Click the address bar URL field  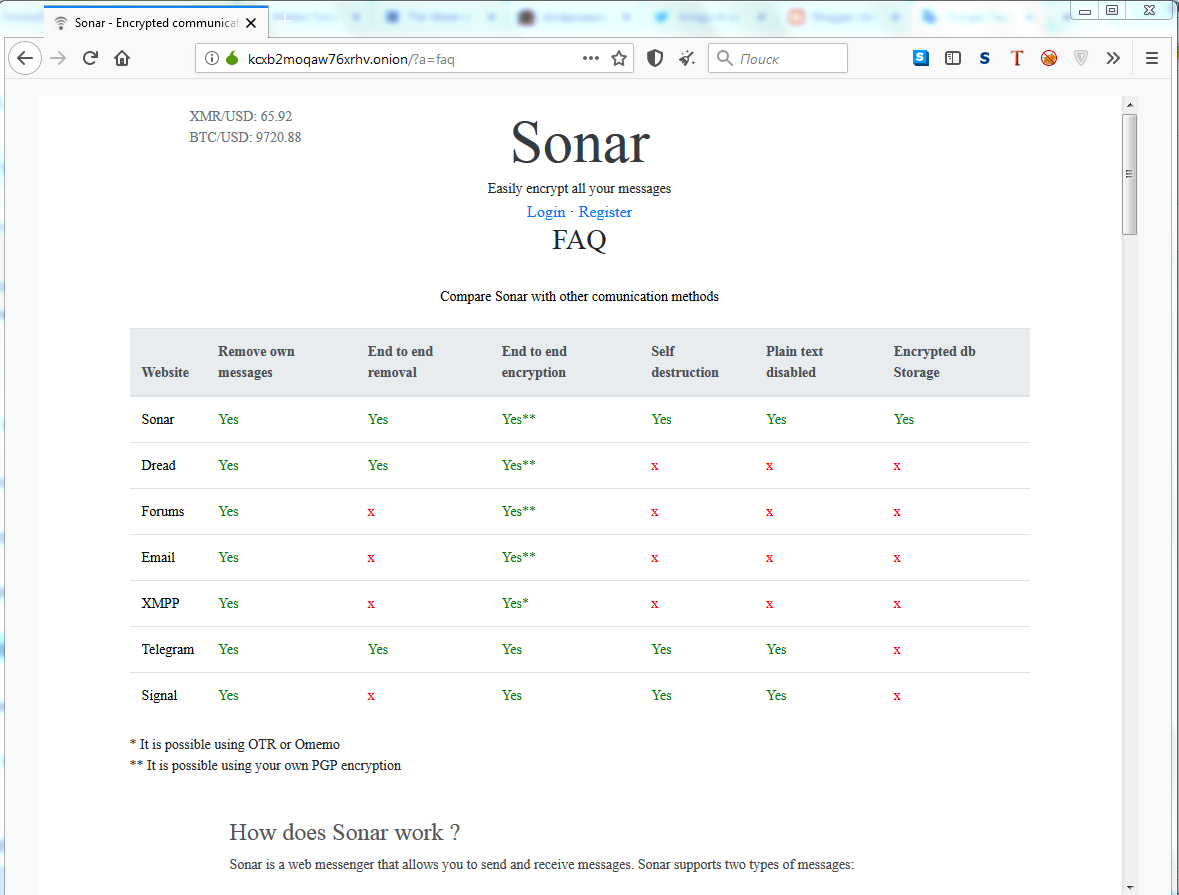414,59
